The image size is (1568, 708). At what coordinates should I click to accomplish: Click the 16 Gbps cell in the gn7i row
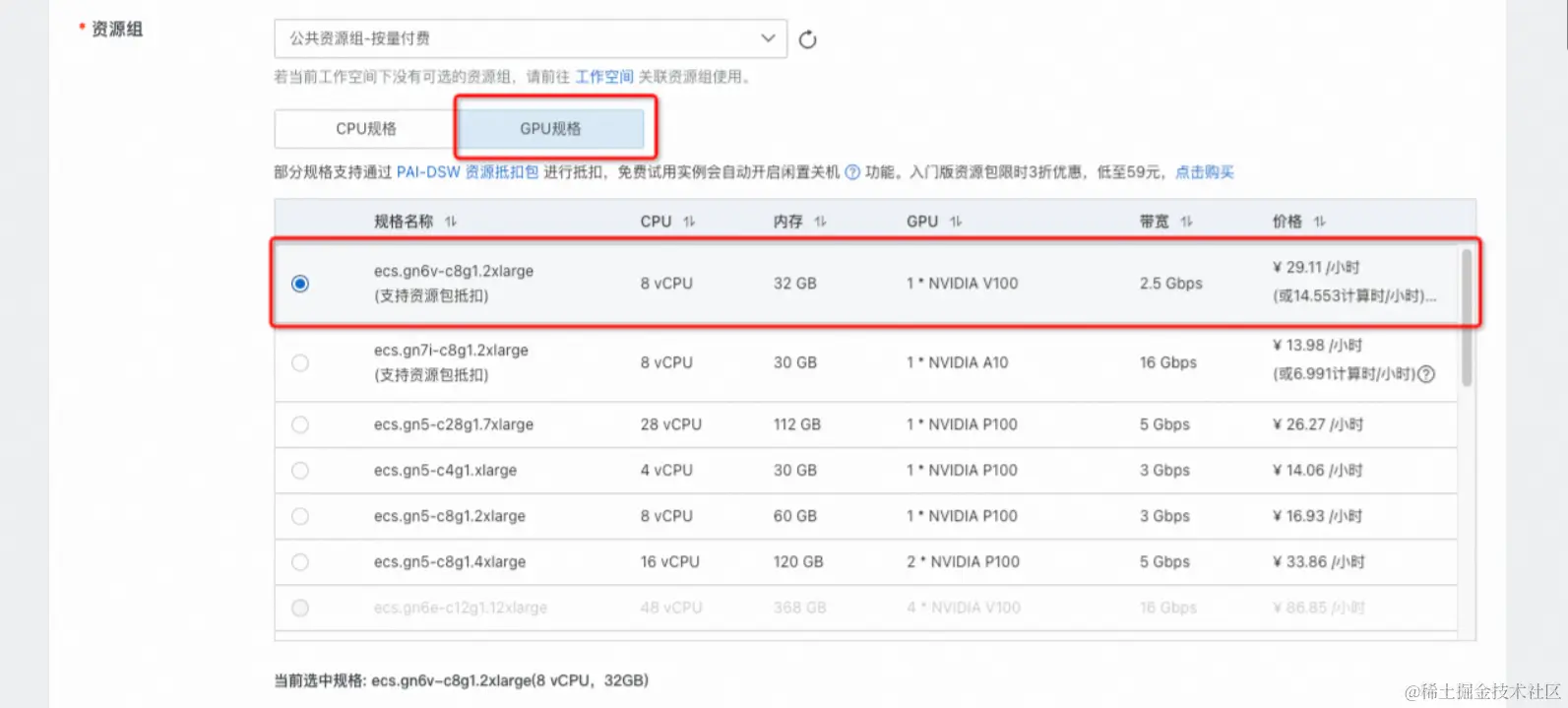click(x=1168, y=363)
